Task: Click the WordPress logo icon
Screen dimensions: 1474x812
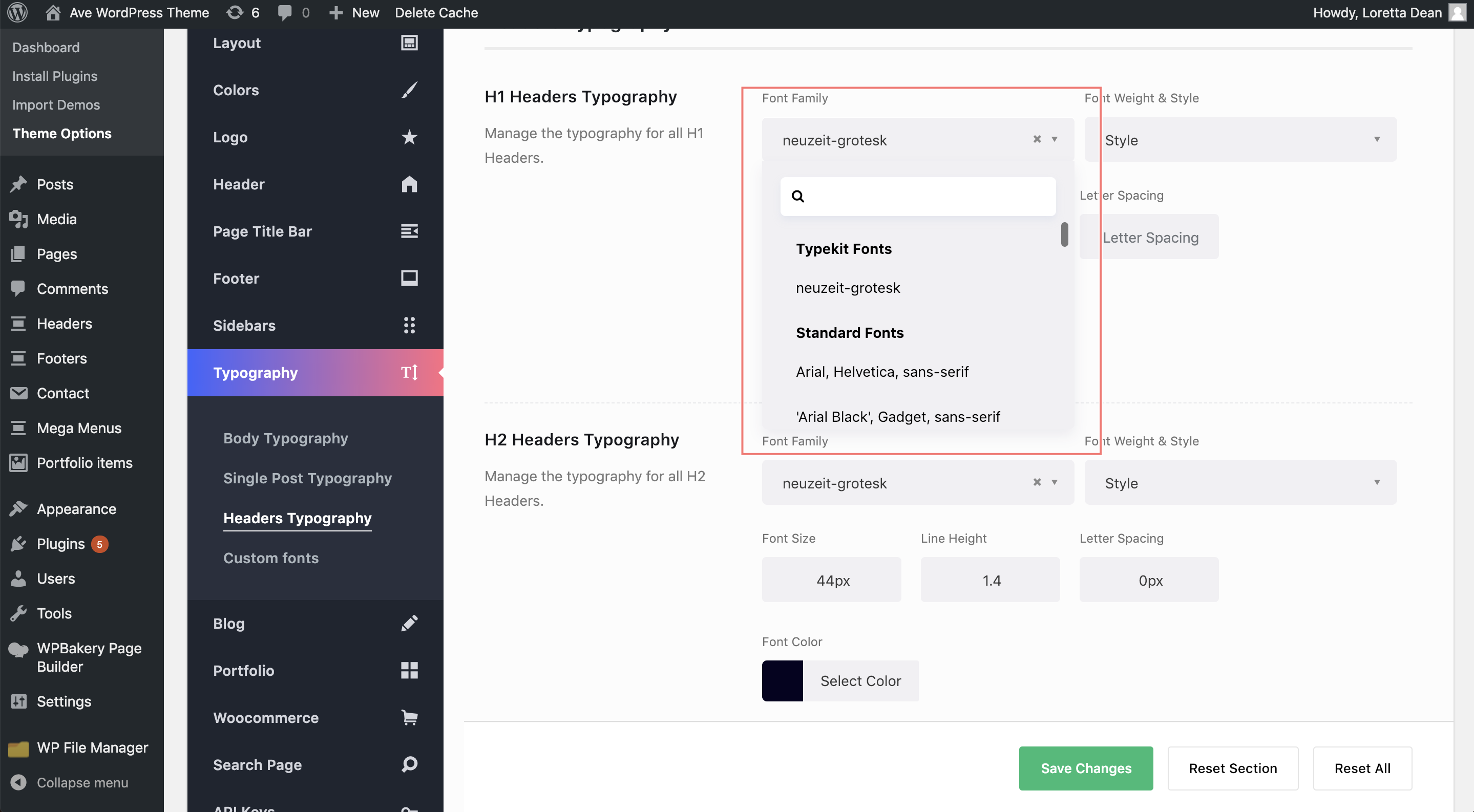Action: [x=17, y=13]
